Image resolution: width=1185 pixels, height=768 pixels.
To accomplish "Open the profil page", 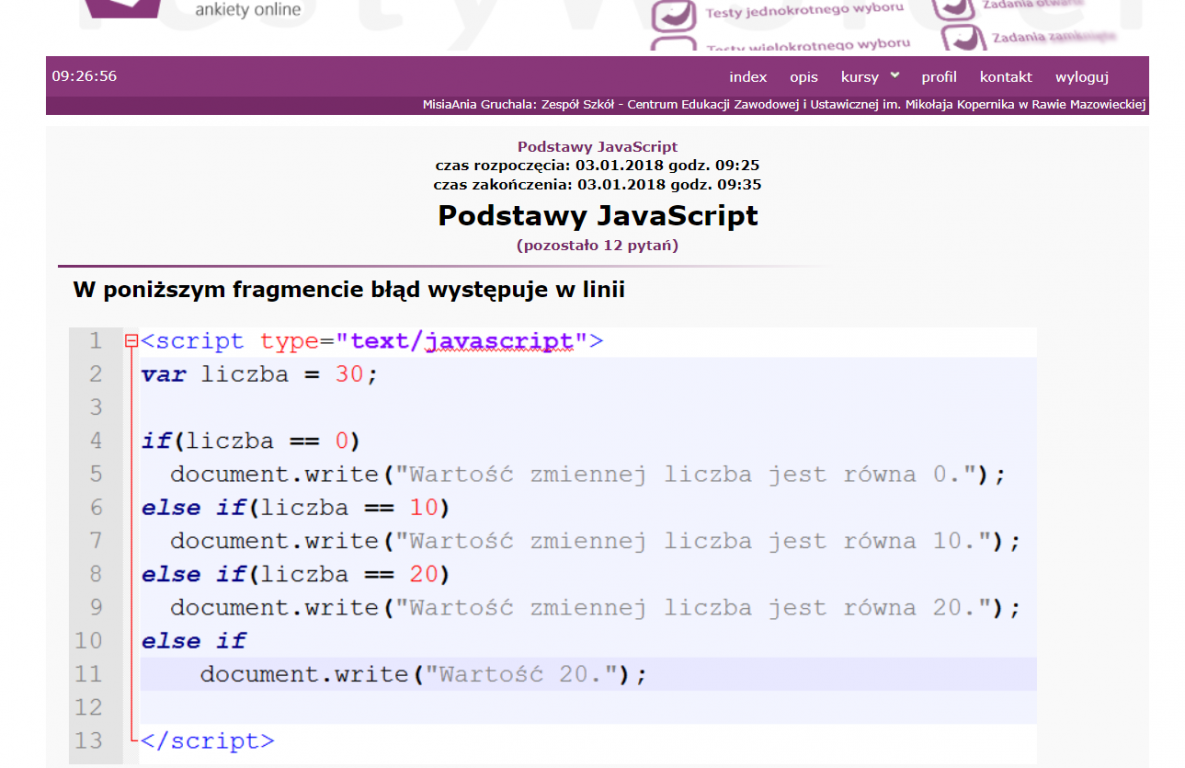I will pyautogui.click(x=939, y=77).
